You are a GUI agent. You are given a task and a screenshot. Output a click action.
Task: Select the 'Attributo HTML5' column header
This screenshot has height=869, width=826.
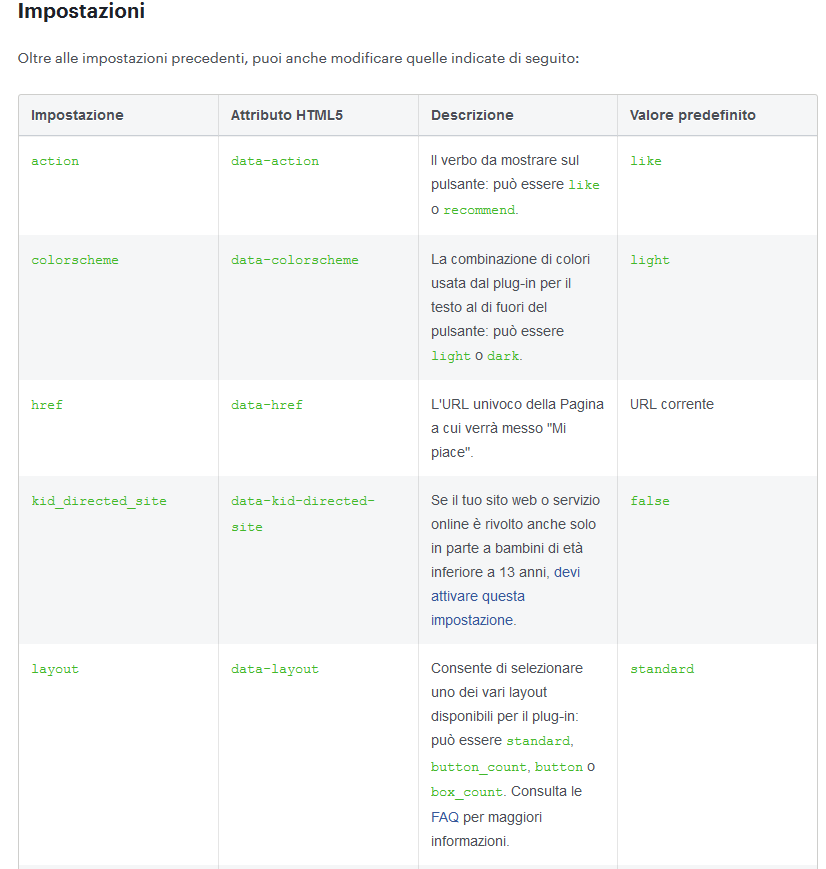(287, 115)
